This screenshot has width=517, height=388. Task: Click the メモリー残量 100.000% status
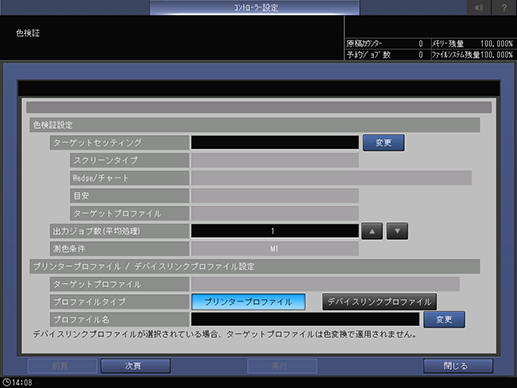[x=473, y=44]
